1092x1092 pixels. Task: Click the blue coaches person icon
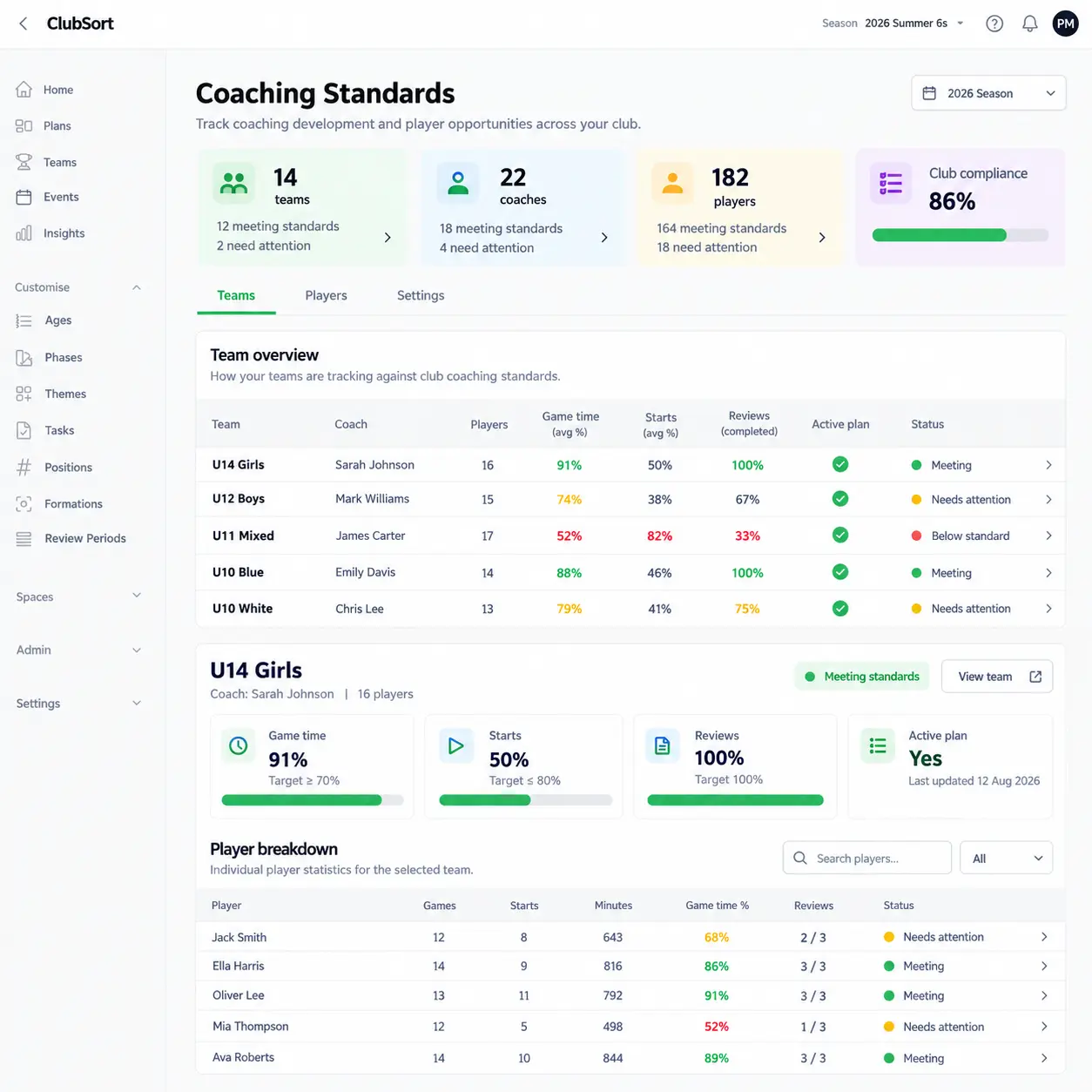click(x=458, y=183)
